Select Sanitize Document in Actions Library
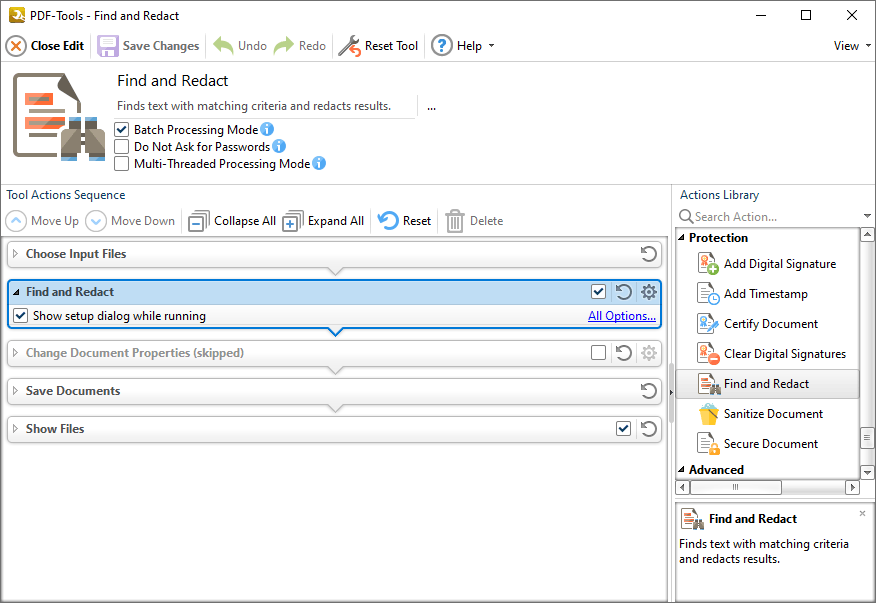This screenshot has width=876, height=603. (773, 414)
